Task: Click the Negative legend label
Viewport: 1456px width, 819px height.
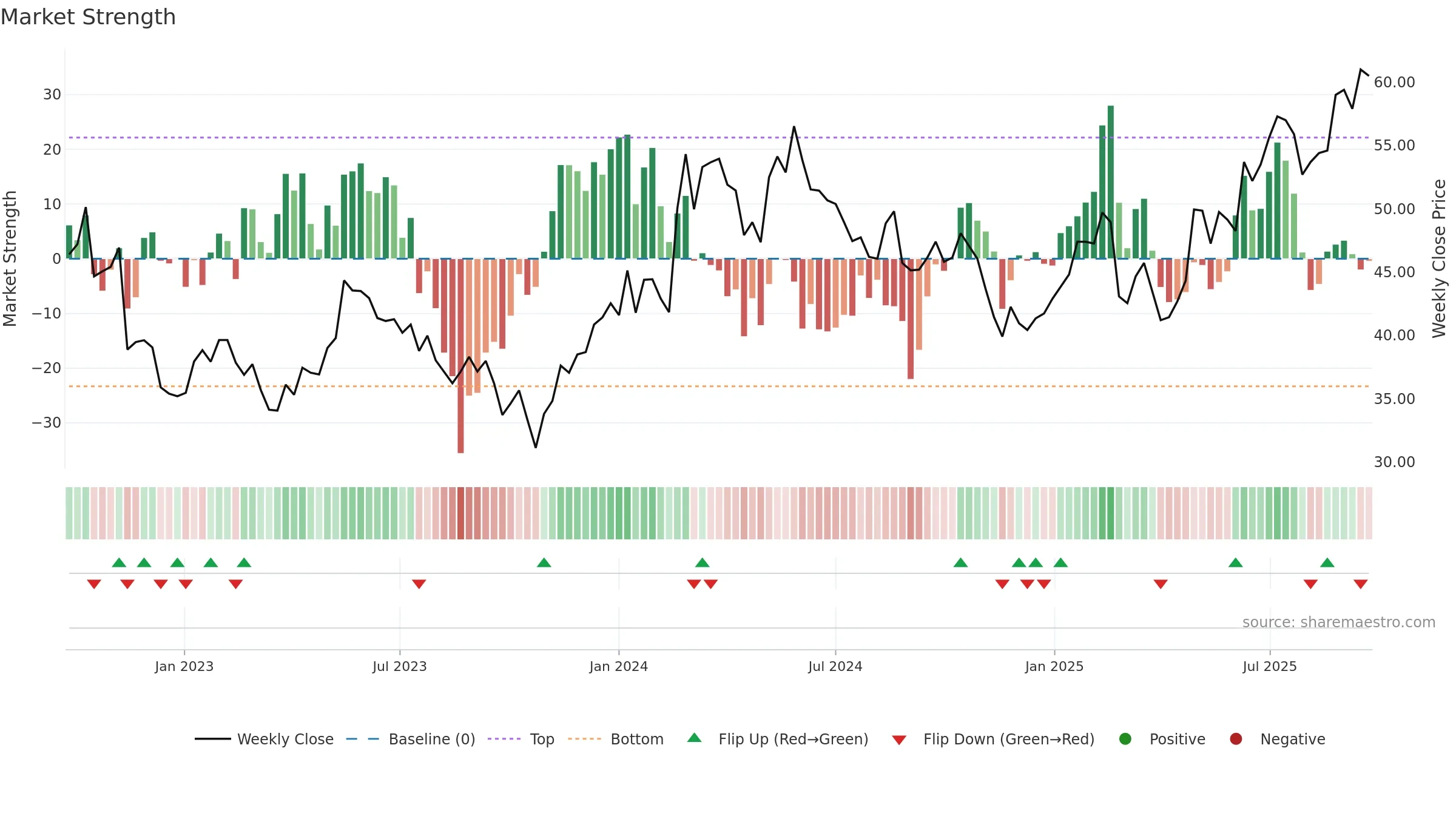Action: [x=1292, y=739]
